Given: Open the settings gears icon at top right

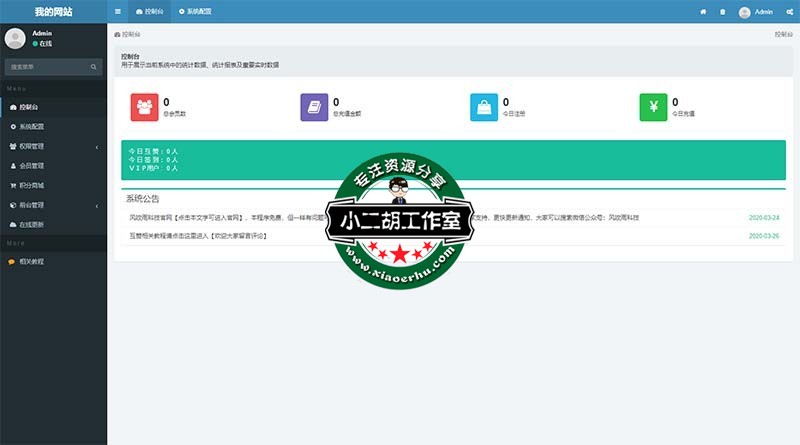Looking at the screenshot, I should pyautogui.click(x=787, y=12).
